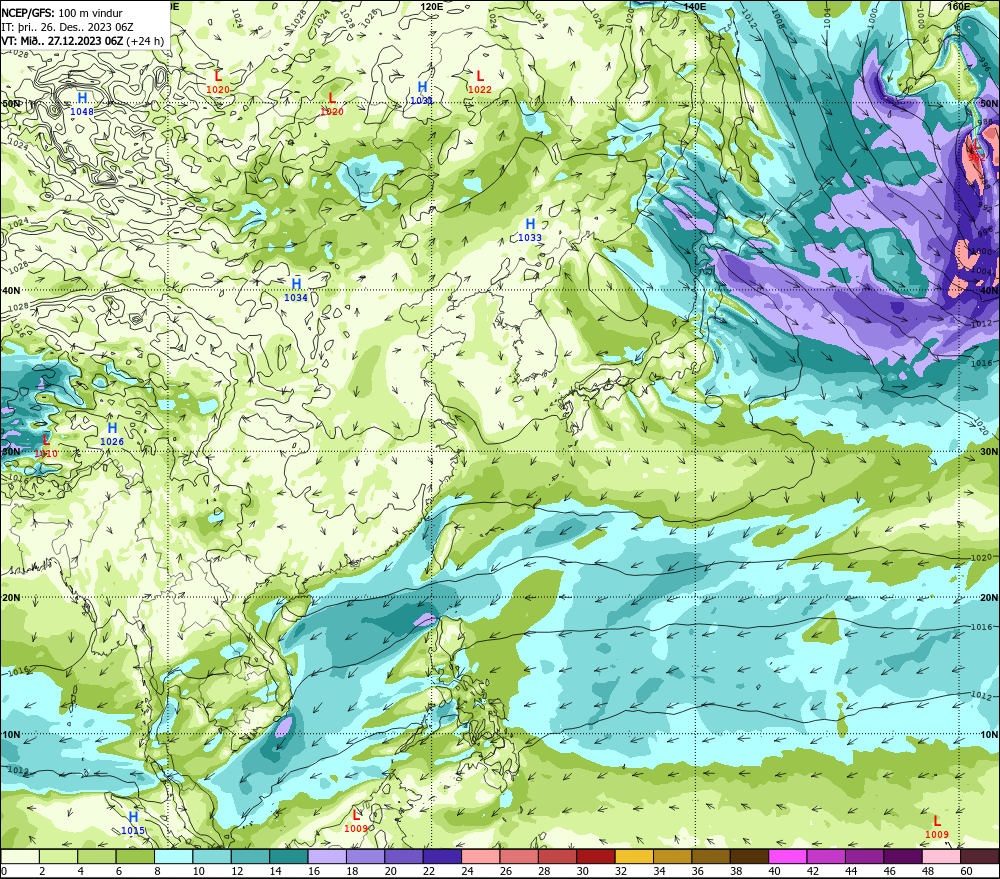Select the maroon swatch past 60

980,856
